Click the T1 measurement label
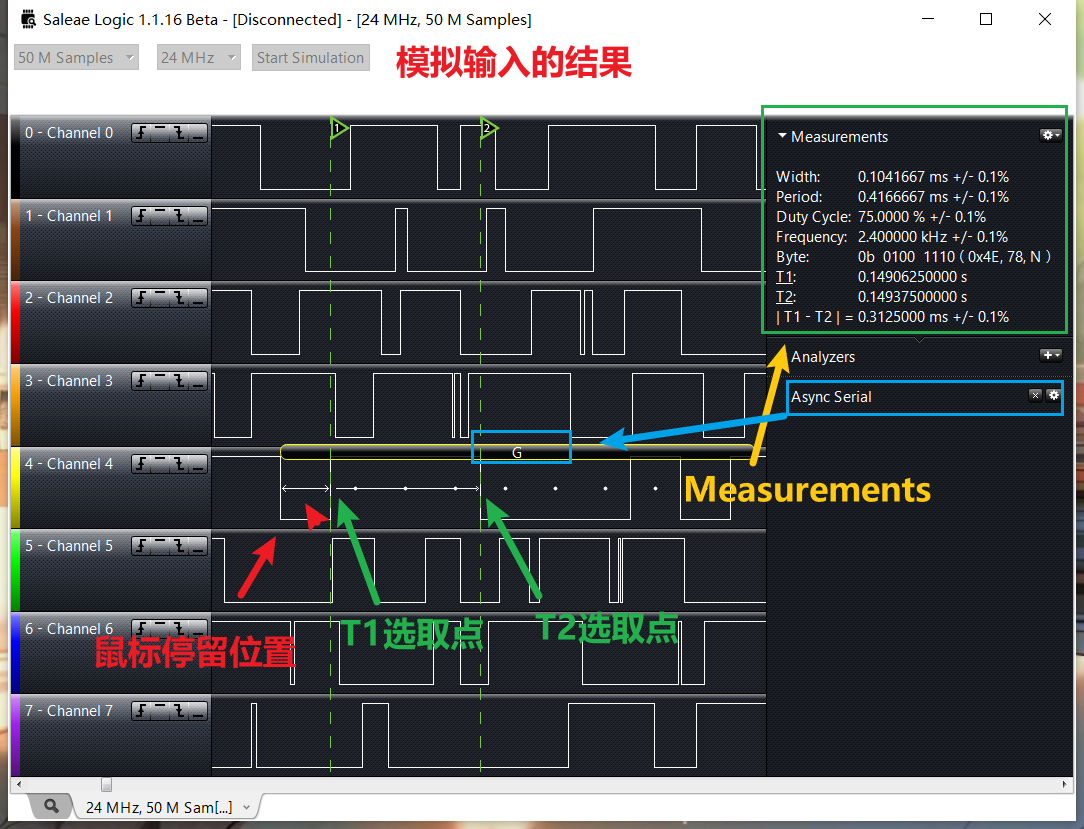 (x=786, y=277)
